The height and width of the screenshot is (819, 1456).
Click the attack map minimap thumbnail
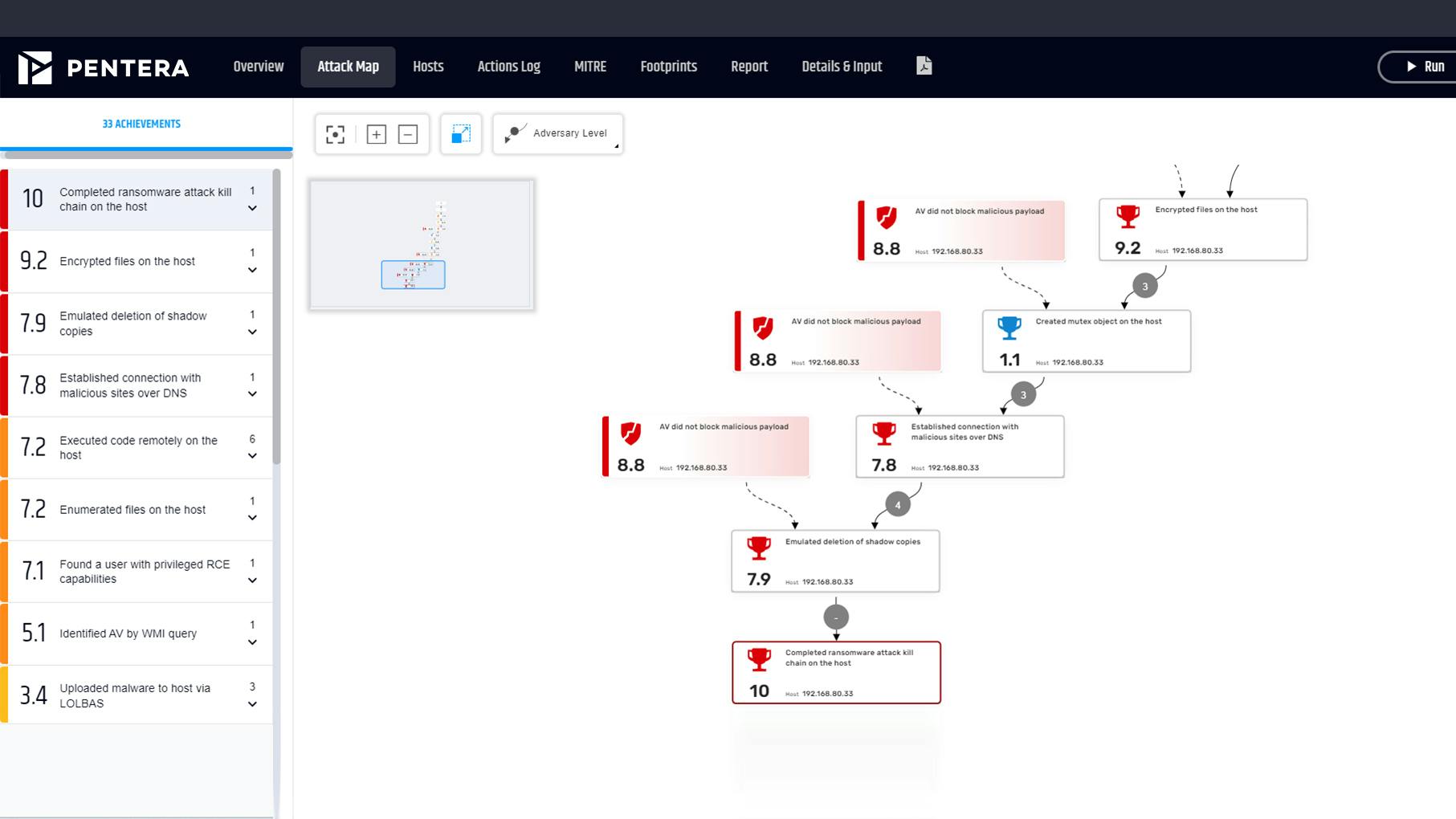tap(422, 245)
